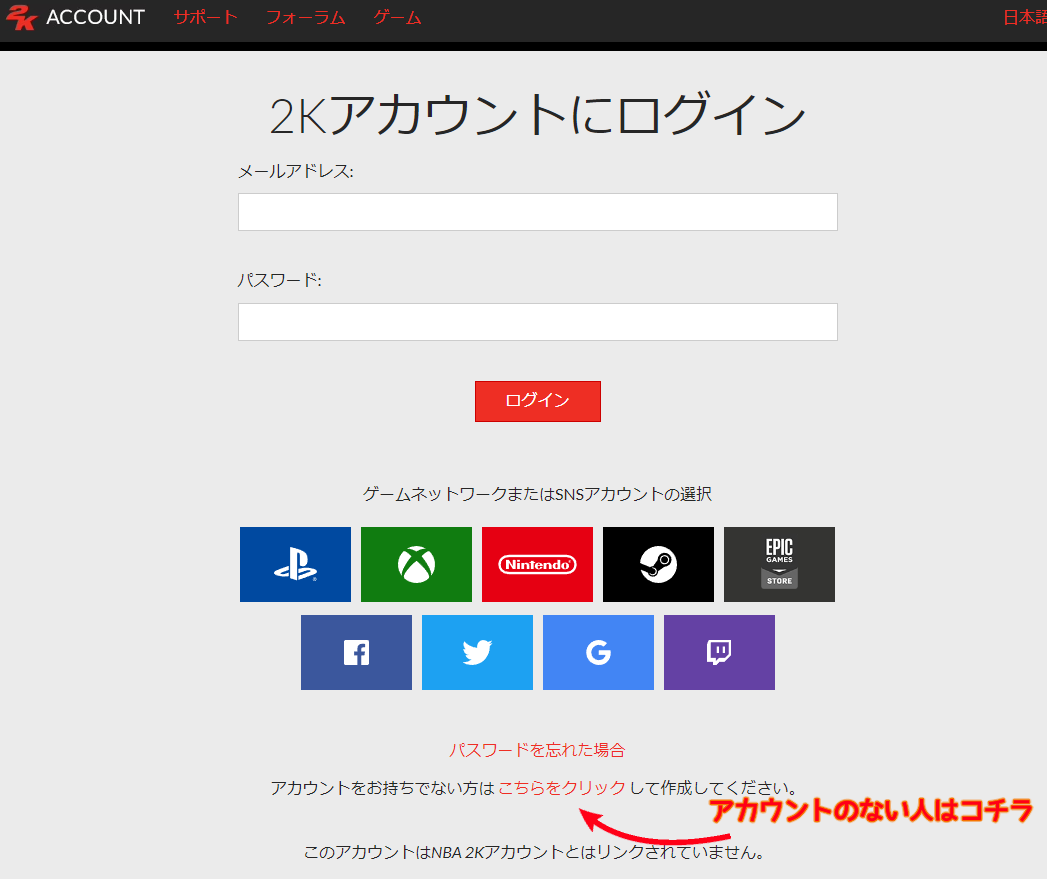
Task: Sign in with Epic Games Store
Action: [x=779, y=564]
